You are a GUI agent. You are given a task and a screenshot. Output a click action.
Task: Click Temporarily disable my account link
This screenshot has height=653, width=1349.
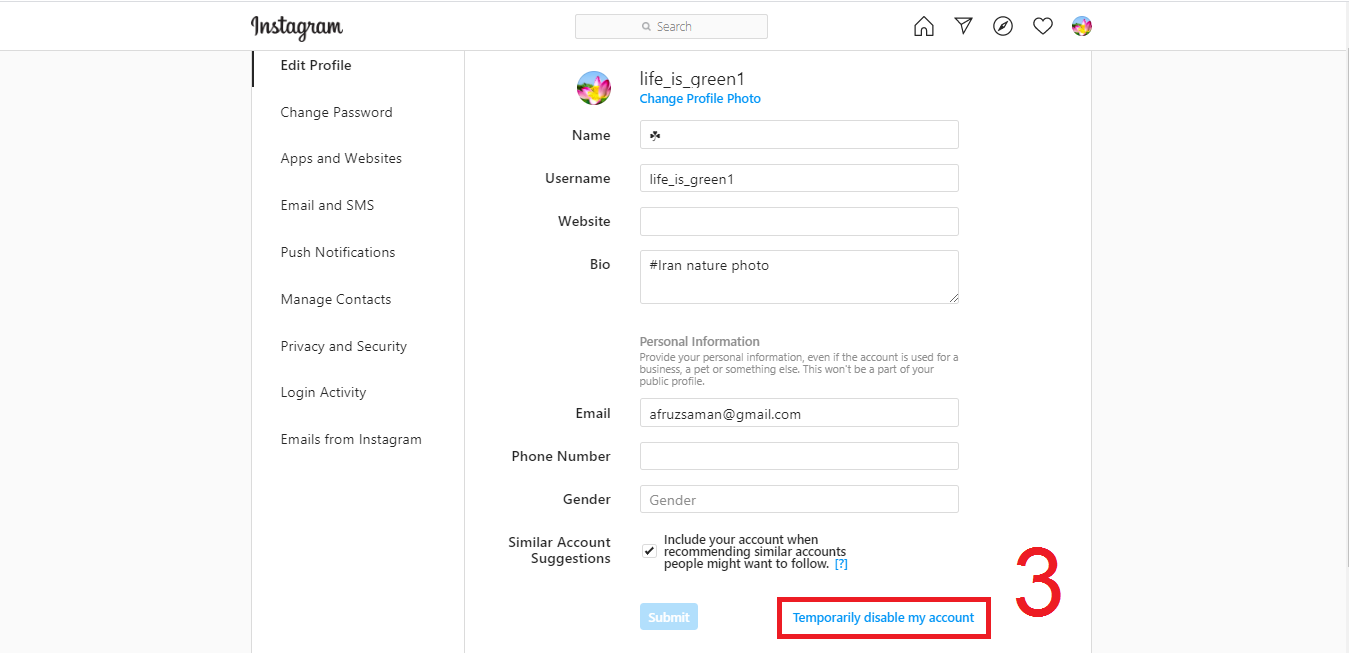883,618
